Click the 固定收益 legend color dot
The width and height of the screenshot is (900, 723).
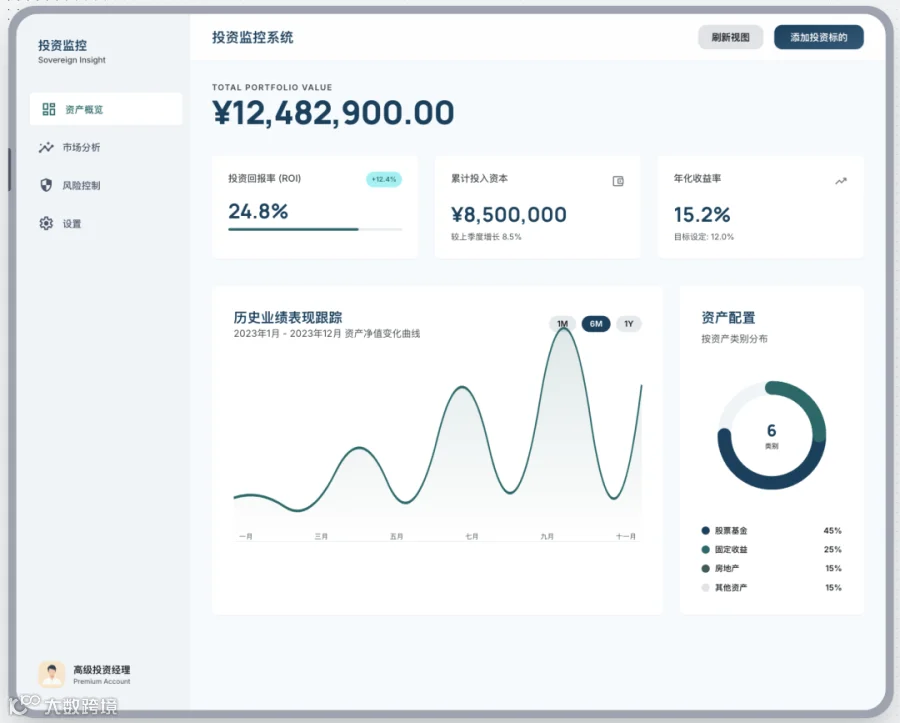click(x=705, y=550)
